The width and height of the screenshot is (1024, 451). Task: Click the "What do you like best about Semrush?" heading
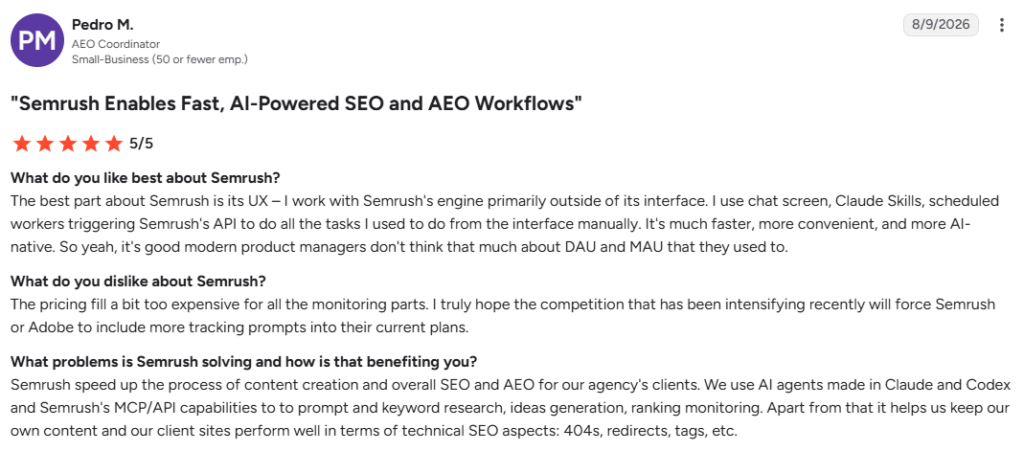coord(146,178)
